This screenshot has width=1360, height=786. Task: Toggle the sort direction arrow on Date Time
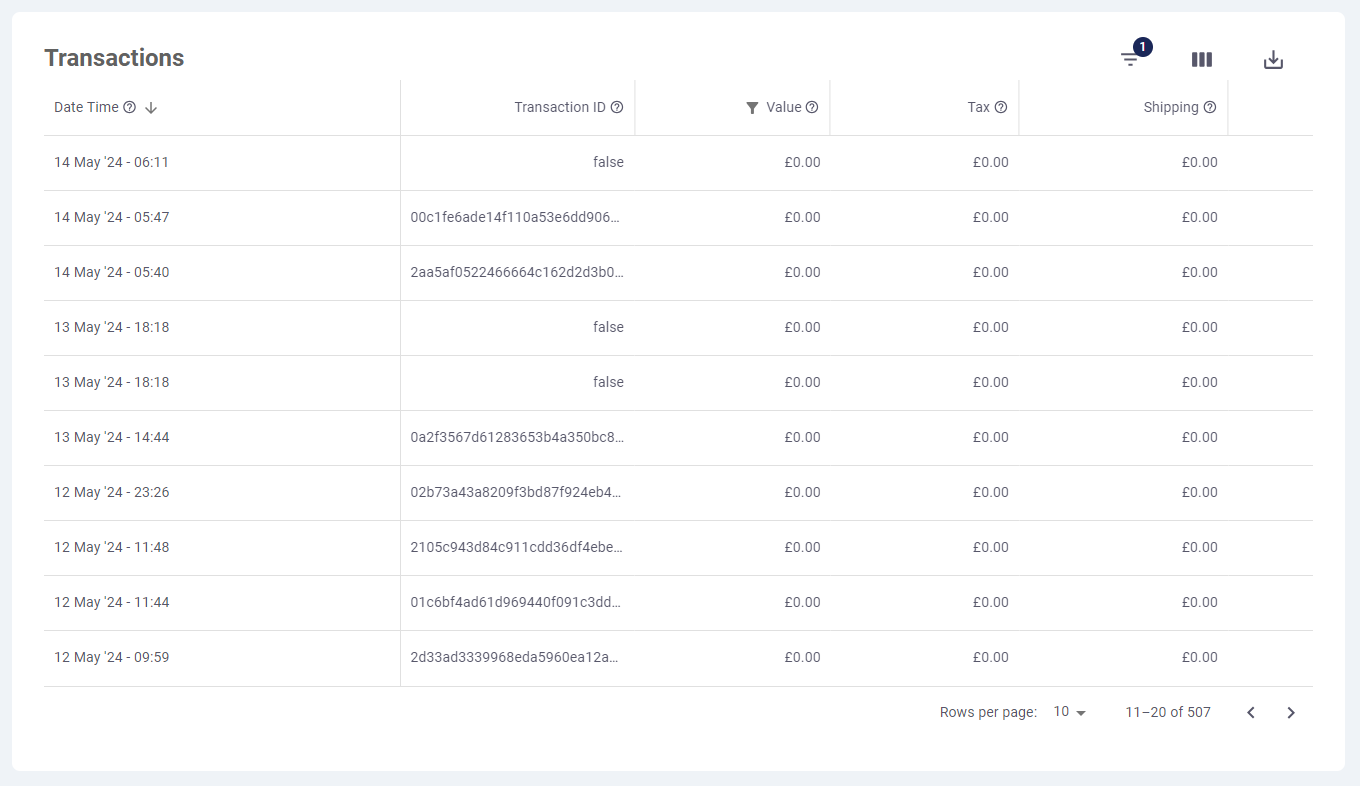click(150, 107)
